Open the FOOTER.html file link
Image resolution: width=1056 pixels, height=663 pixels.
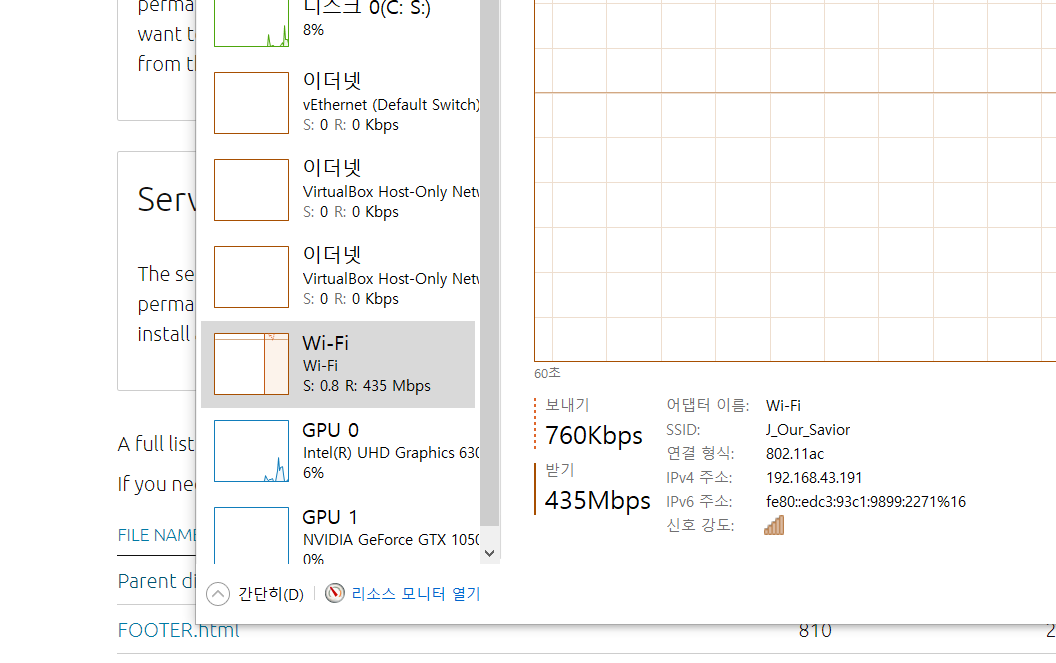178,631
